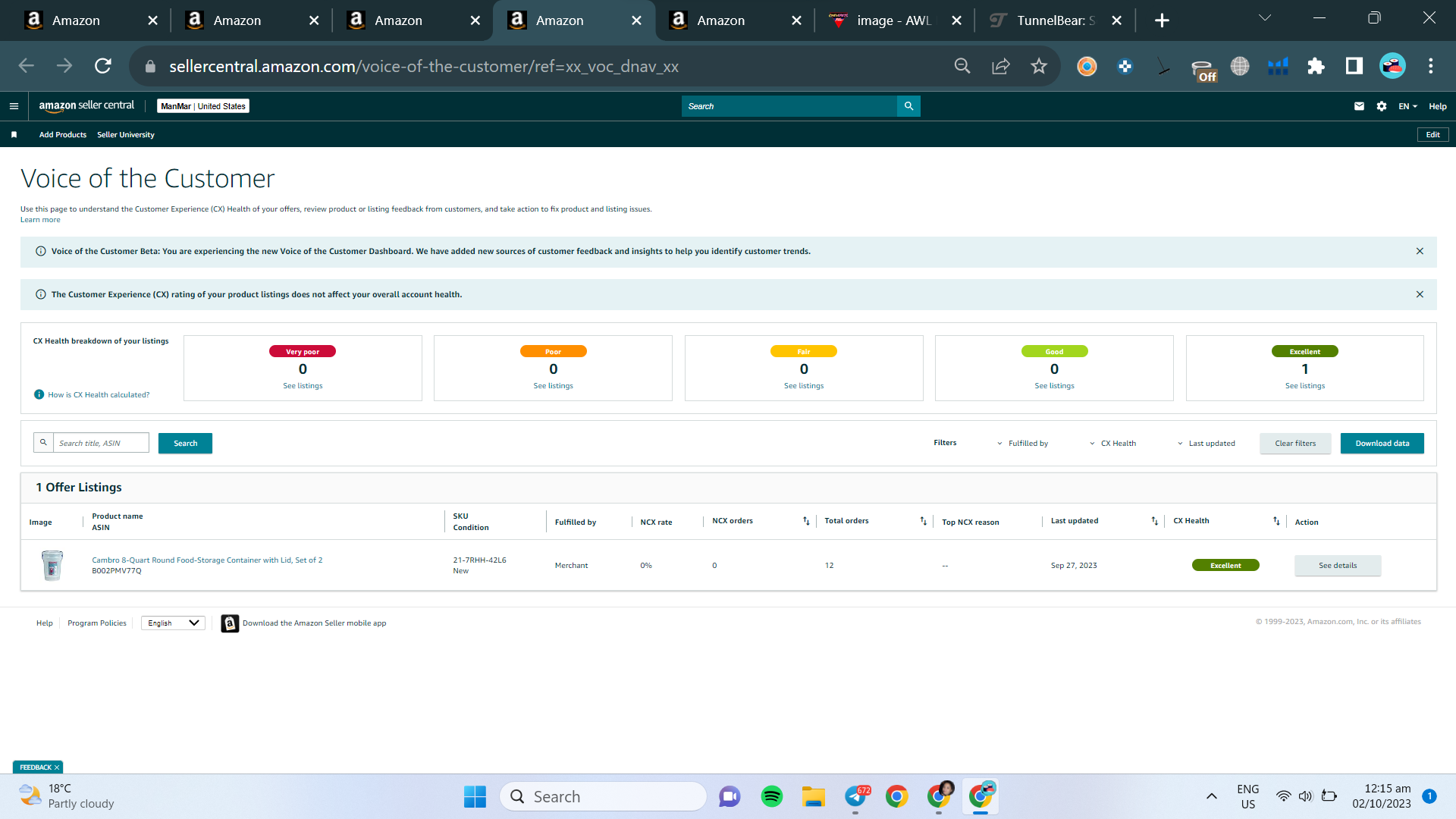This screenshot has width=1456, height=819.
Task: Switch to the TunnelBear browser tab
Action: 1056,20
